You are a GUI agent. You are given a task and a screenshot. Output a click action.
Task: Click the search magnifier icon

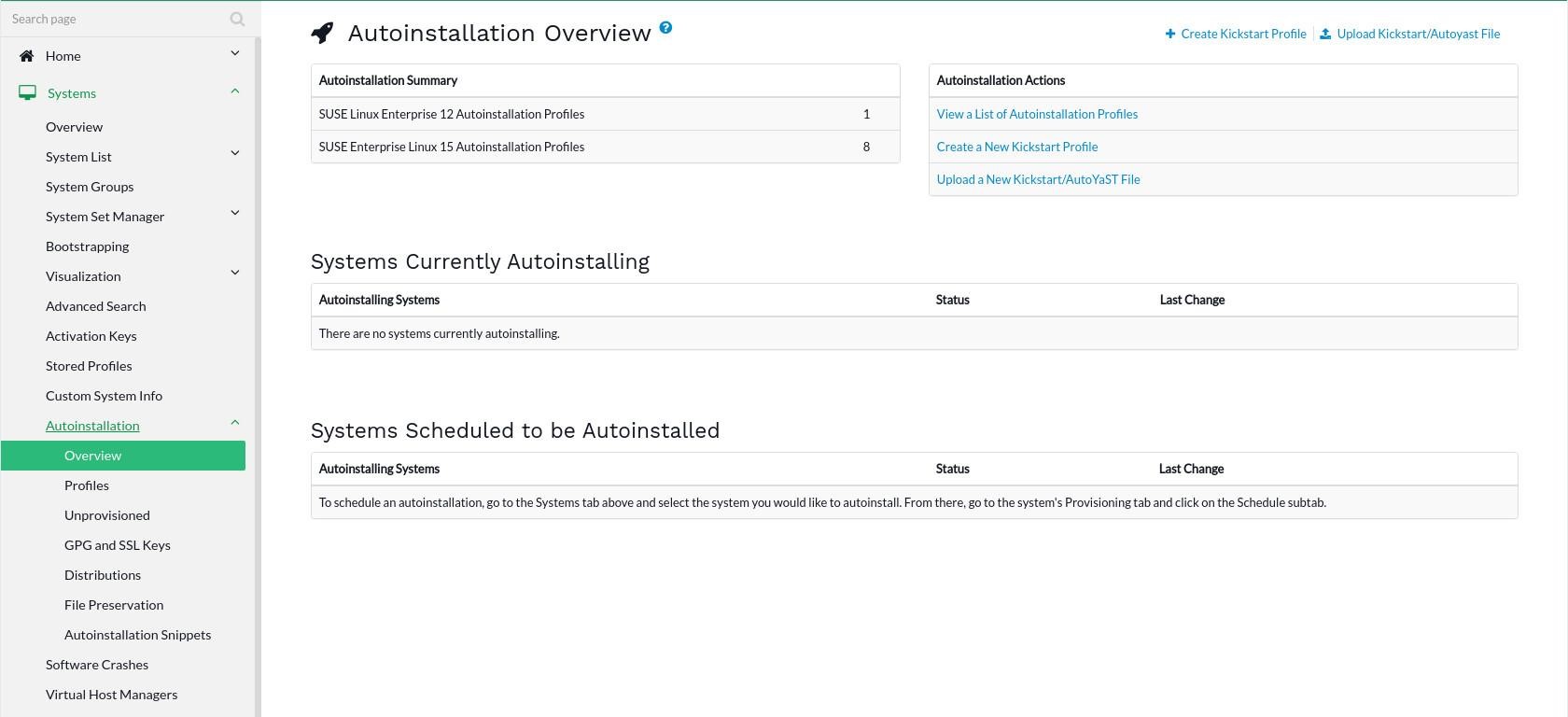coord(237,19)
